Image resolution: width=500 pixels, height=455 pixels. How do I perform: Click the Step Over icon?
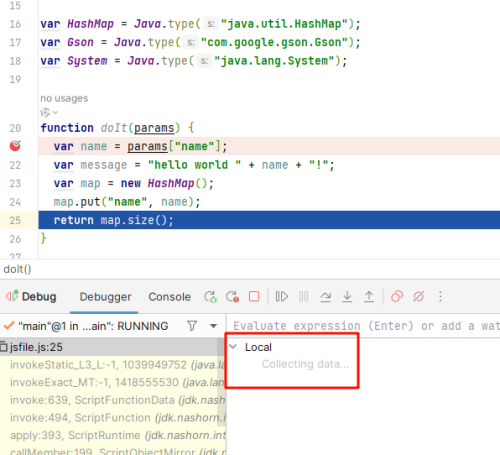pyautogui.click(x=325, y=296)
